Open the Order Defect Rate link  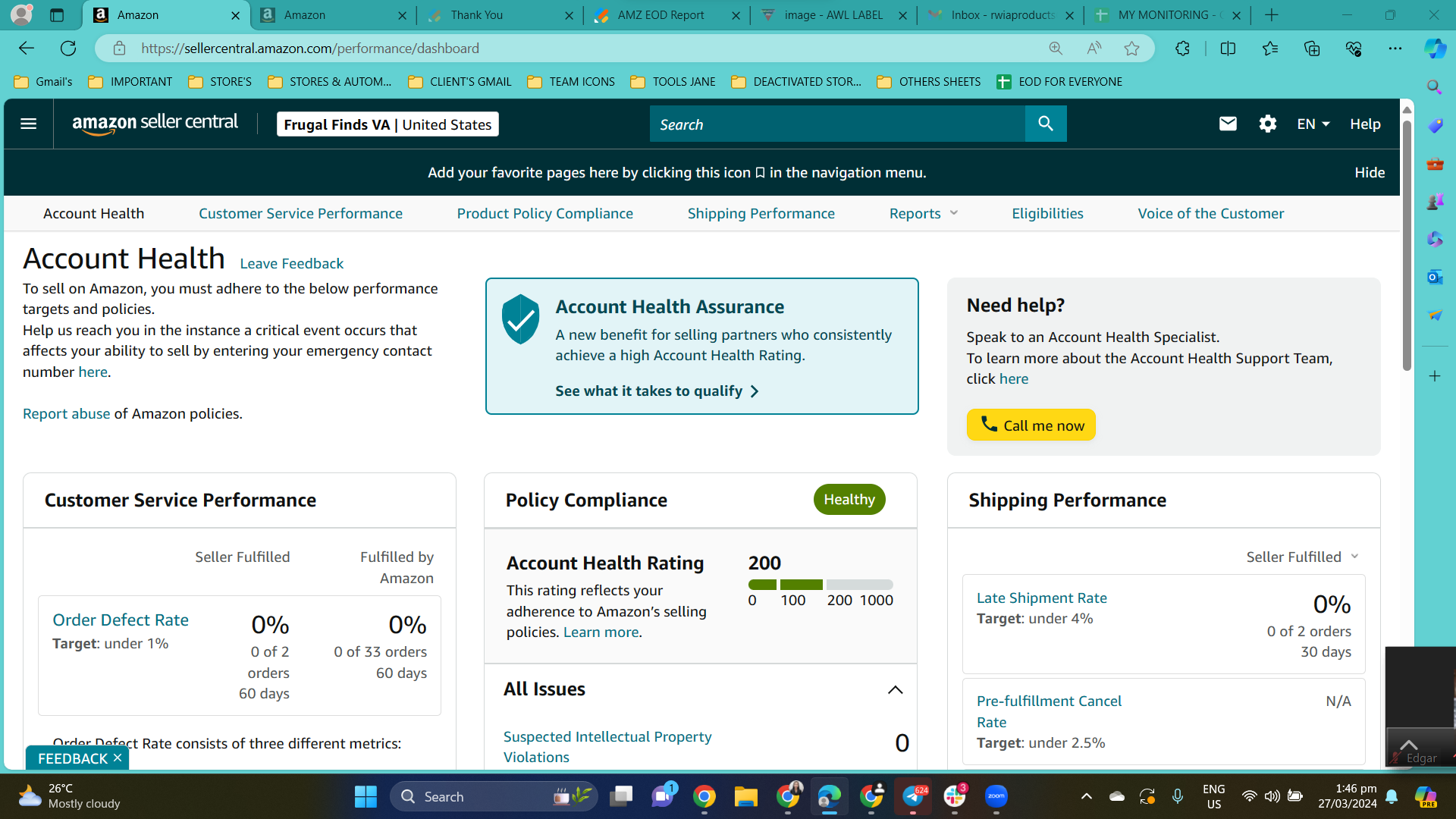(121, 620)
